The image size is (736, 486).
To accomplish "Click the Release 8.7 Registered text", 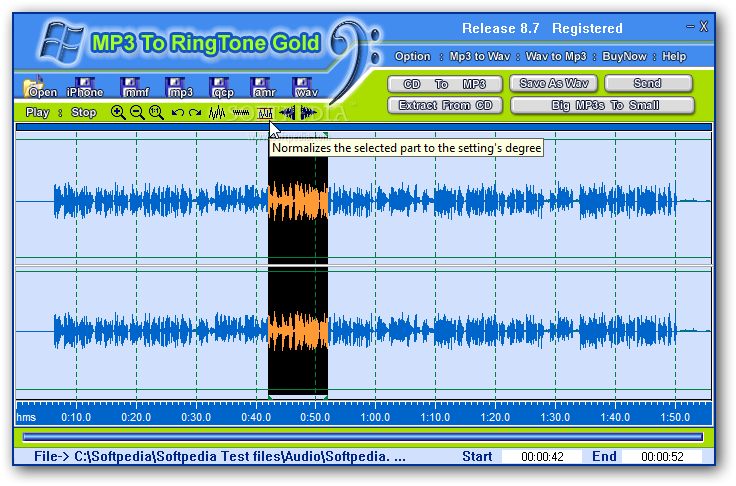I will [542, 29].
